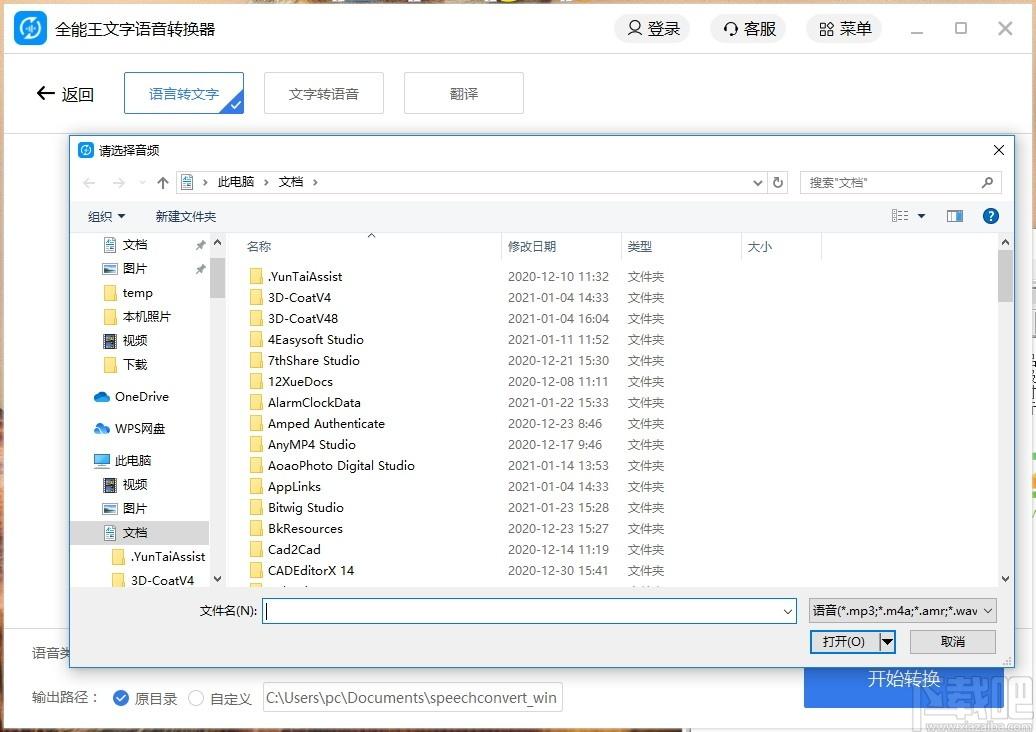Select the AlarmClockData folder
The height and width of the screenshot is (732, 1036).
pos(314,402)
